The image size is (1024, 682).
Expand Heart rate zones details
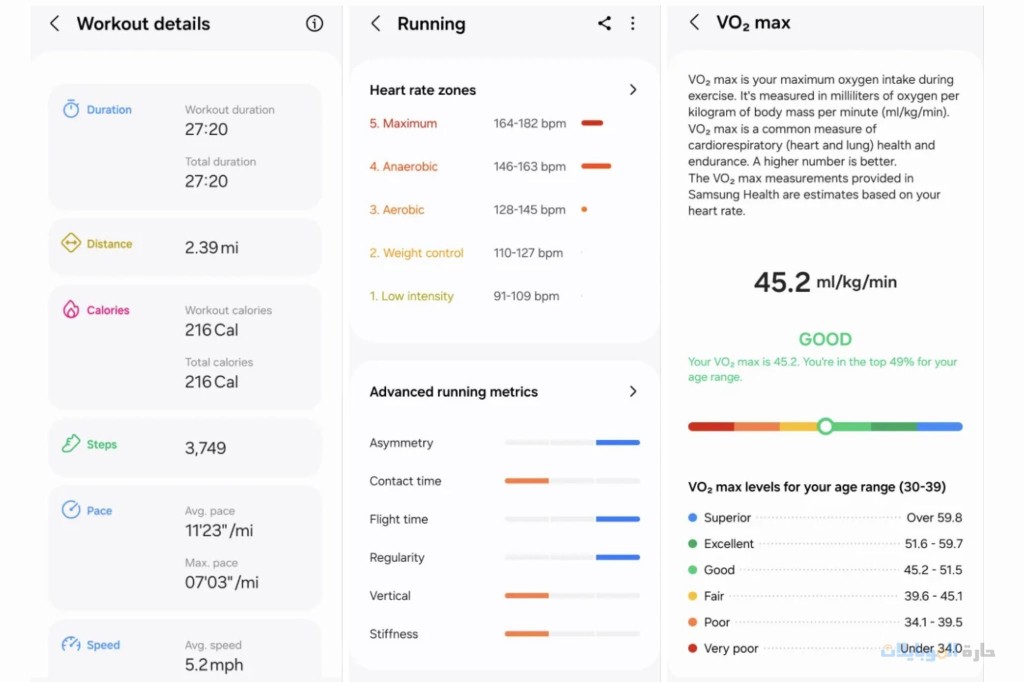point(632,90)
